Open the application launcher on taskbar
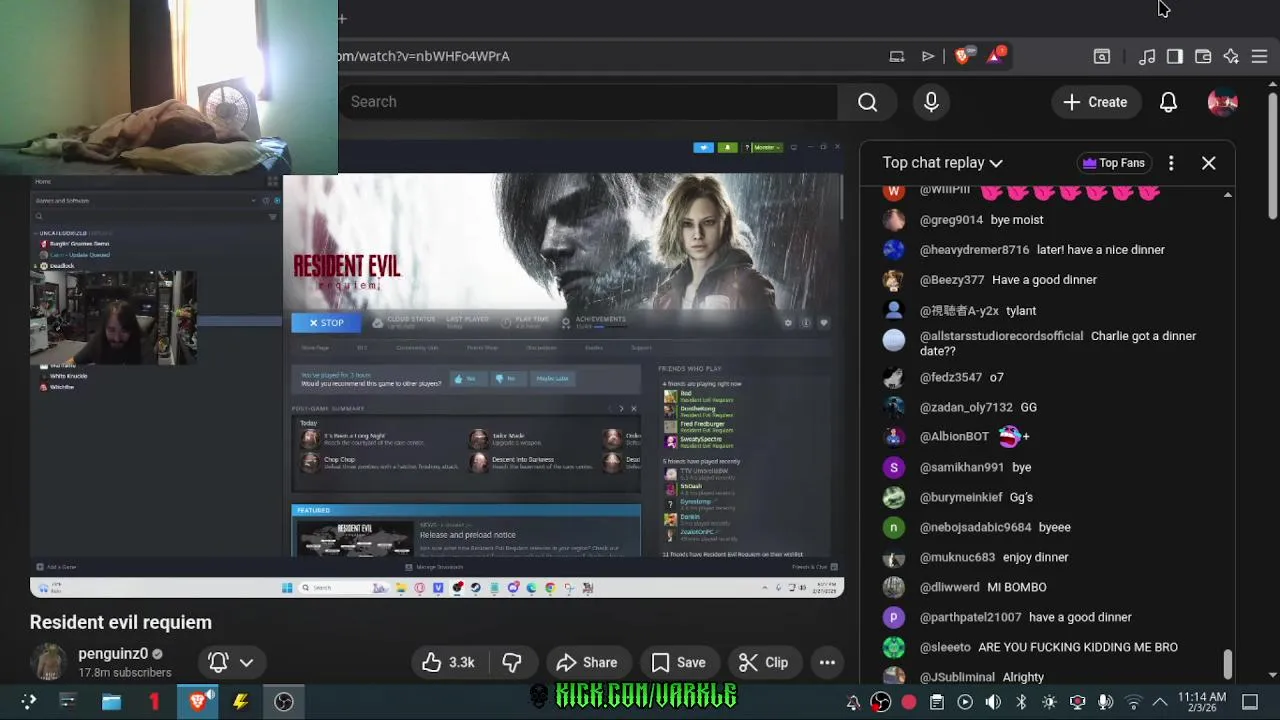The height and width of the screenshot is (720, 1280). (28, 702)
